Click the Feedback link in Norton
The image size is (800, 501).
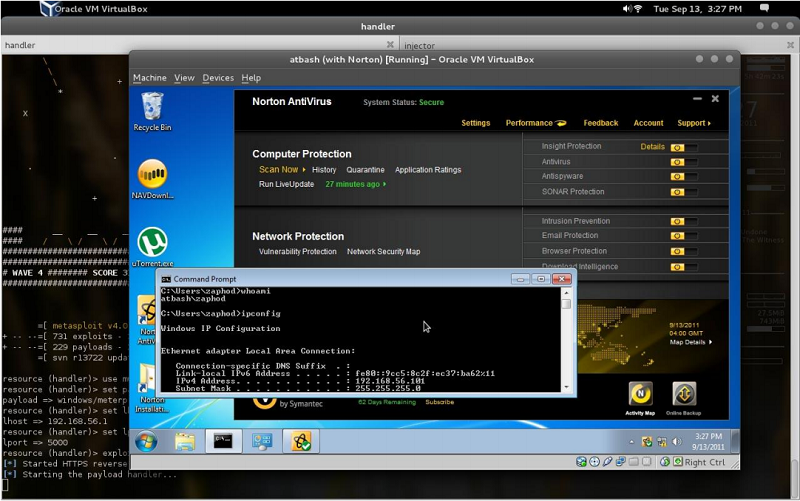601,123
